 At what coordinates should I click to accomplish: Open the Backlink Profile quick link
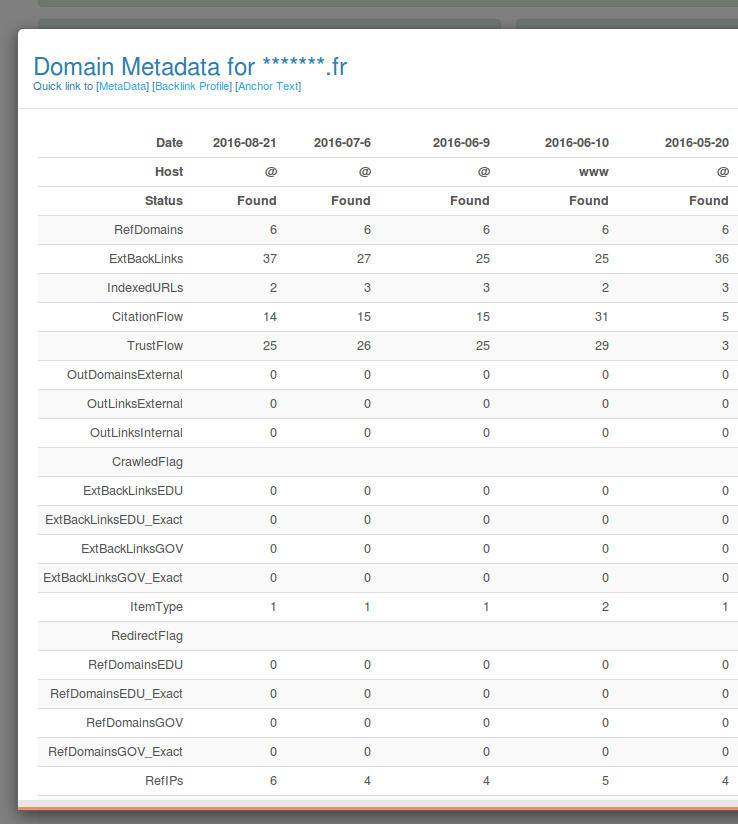click(x=192, y=86)
